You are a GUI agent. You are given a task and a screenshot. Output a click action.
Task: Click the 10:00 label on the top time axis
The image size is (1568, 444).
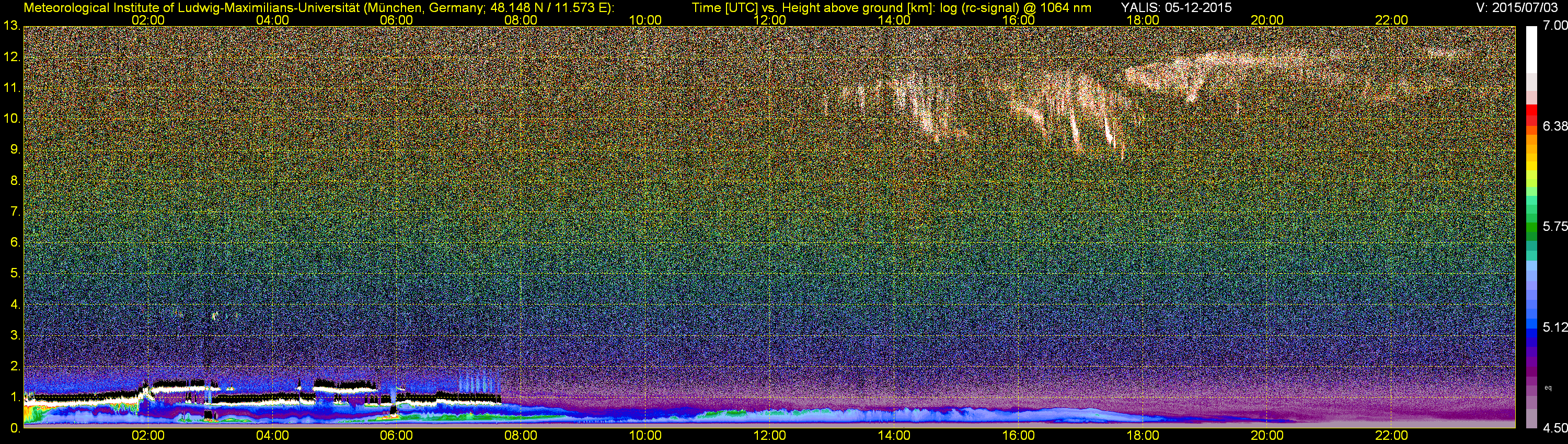(x=645, y=20)
